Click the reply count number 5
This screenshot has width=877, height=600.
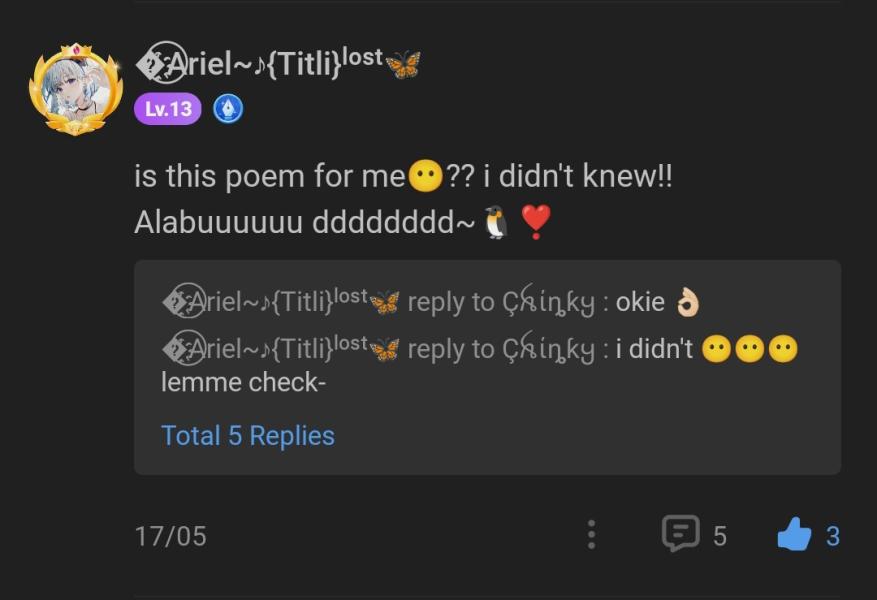pyautogui.click(x=720, y=536)
